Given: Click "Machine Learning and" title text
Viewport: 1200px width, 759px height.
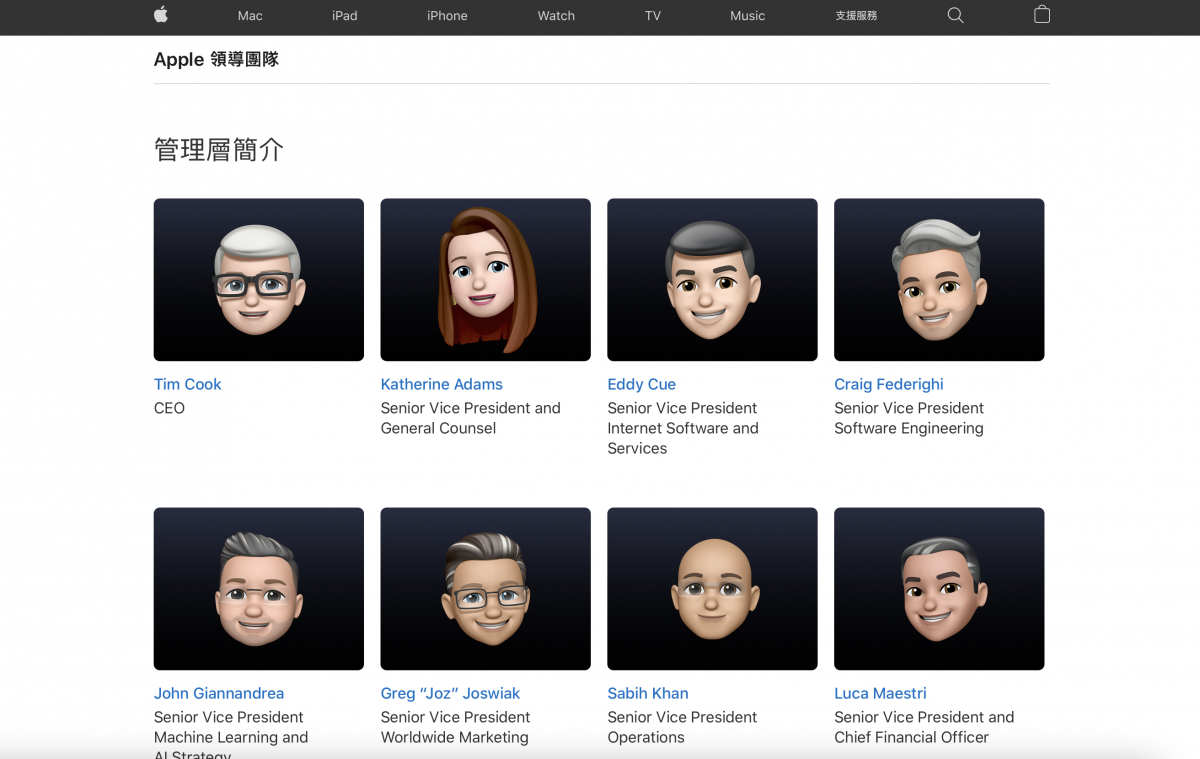Looking at the screenshot, I should point(231,737).
